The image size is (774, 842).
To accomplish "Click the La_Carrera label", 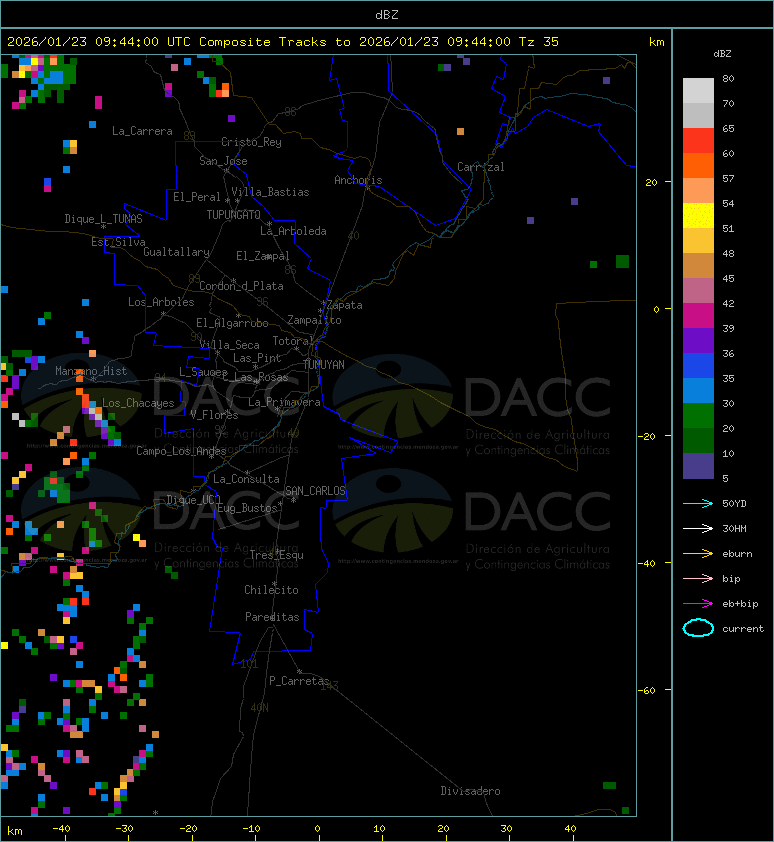I will (x=142, y=131).
